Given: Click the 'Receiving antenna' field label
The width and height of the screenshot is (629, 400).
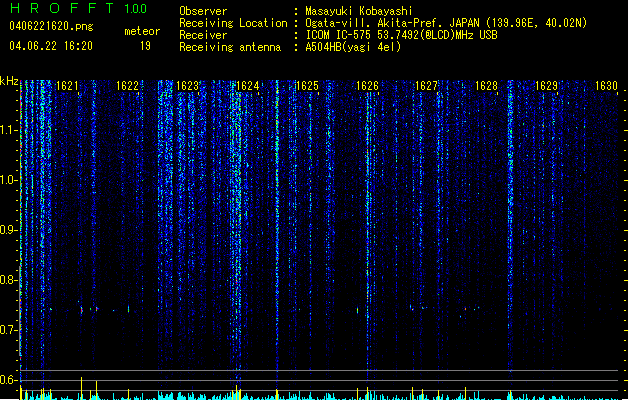Looking at the screenshot, I should click(230, 47).
